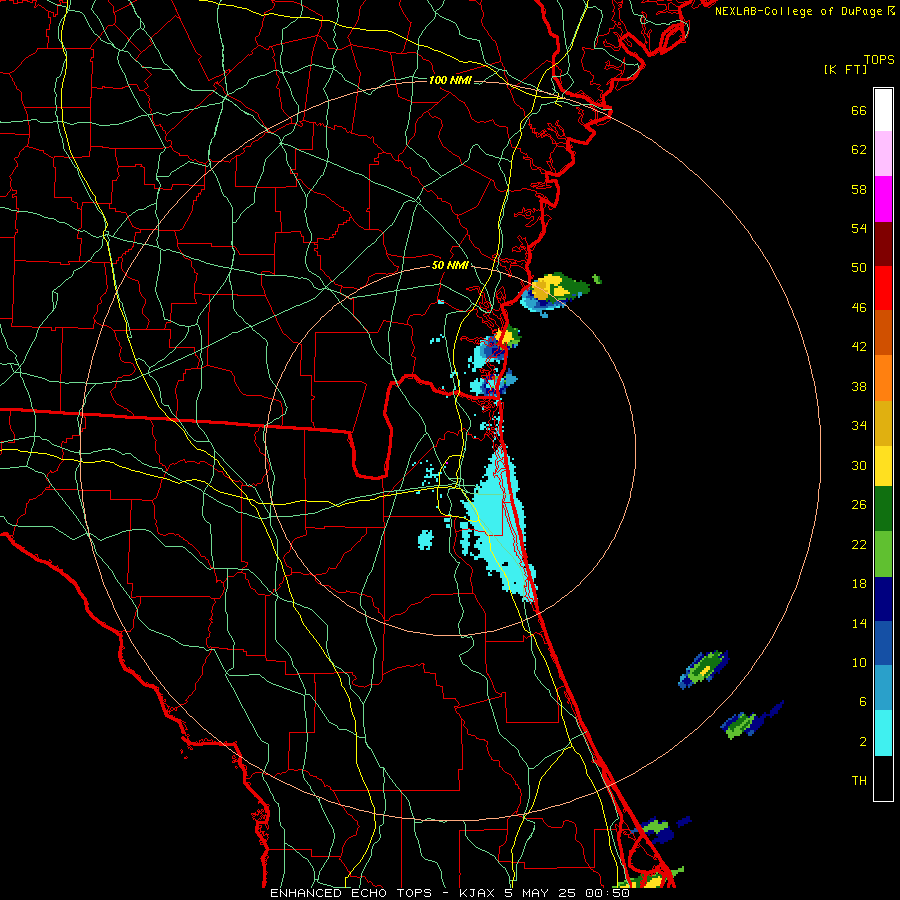
Task: Select the black TH threshold swatch
Action: point(883,778)
